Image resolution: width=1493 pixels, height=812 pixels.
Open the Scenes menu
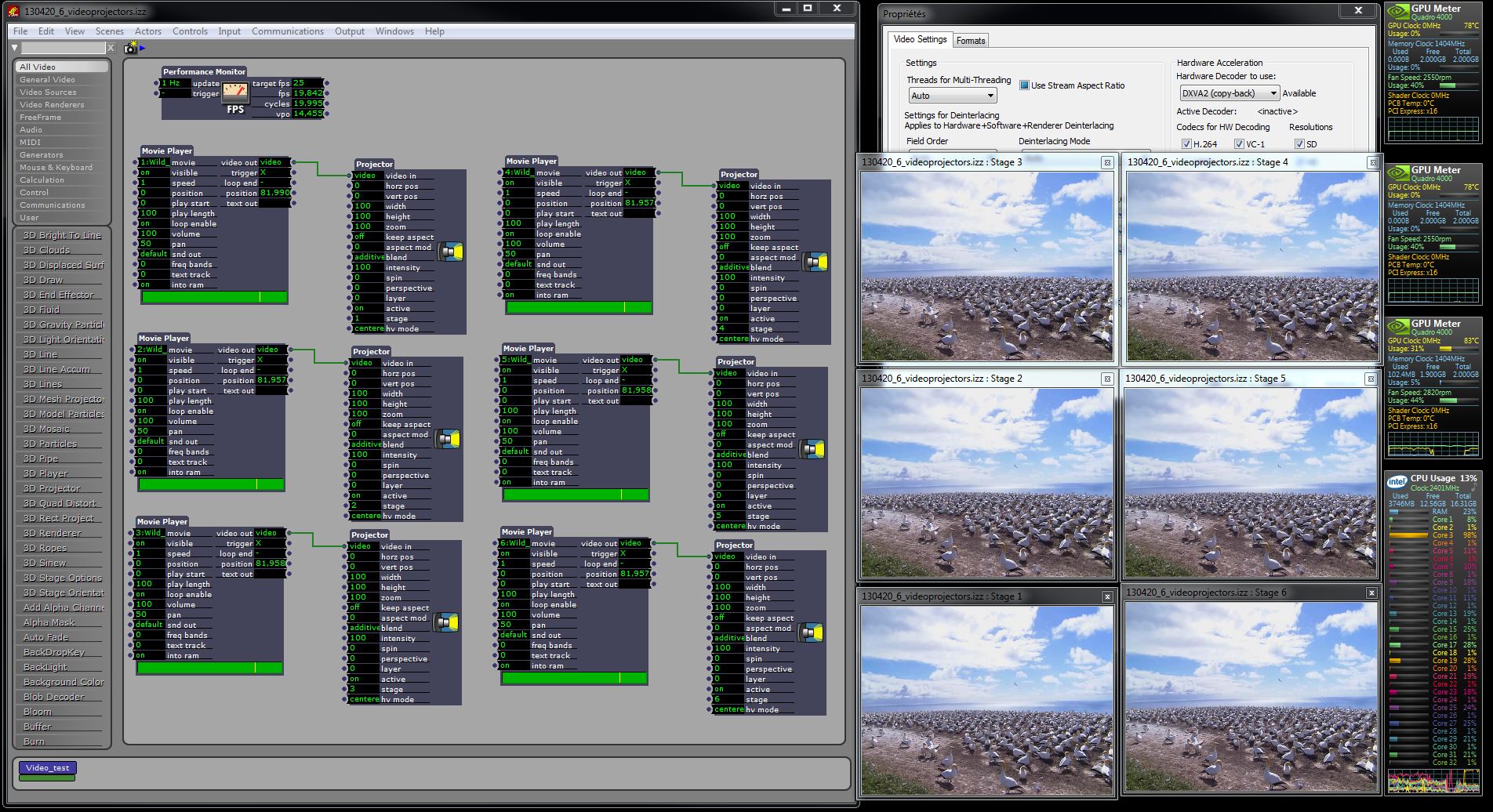tap(110, 31)
